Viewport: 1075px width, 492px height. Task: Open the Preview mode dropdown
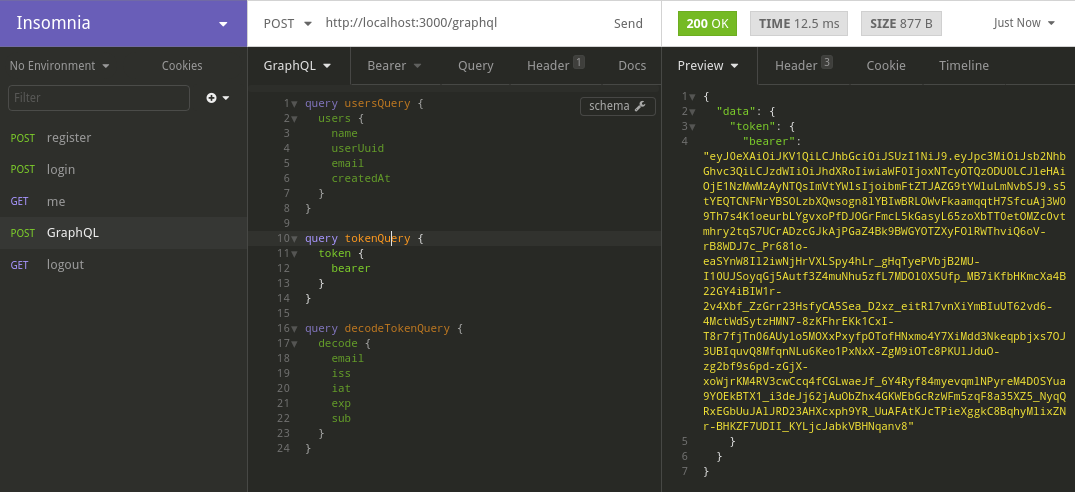[708, 66]
